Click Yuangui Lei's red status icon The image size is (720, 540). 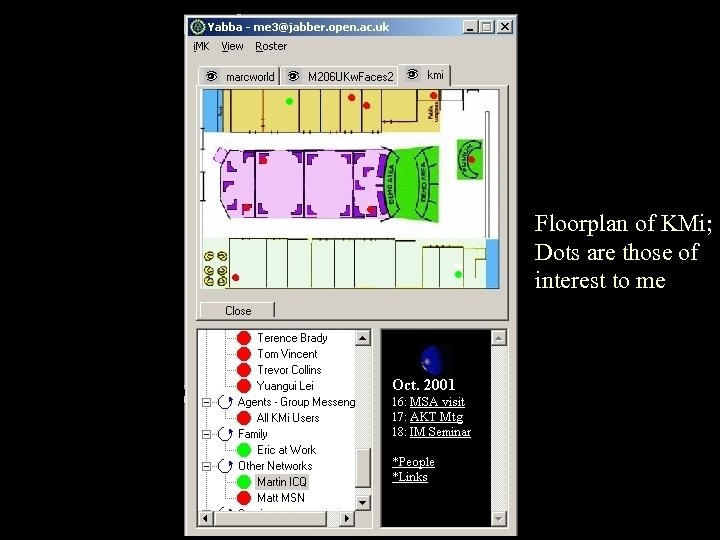[244, 386]
